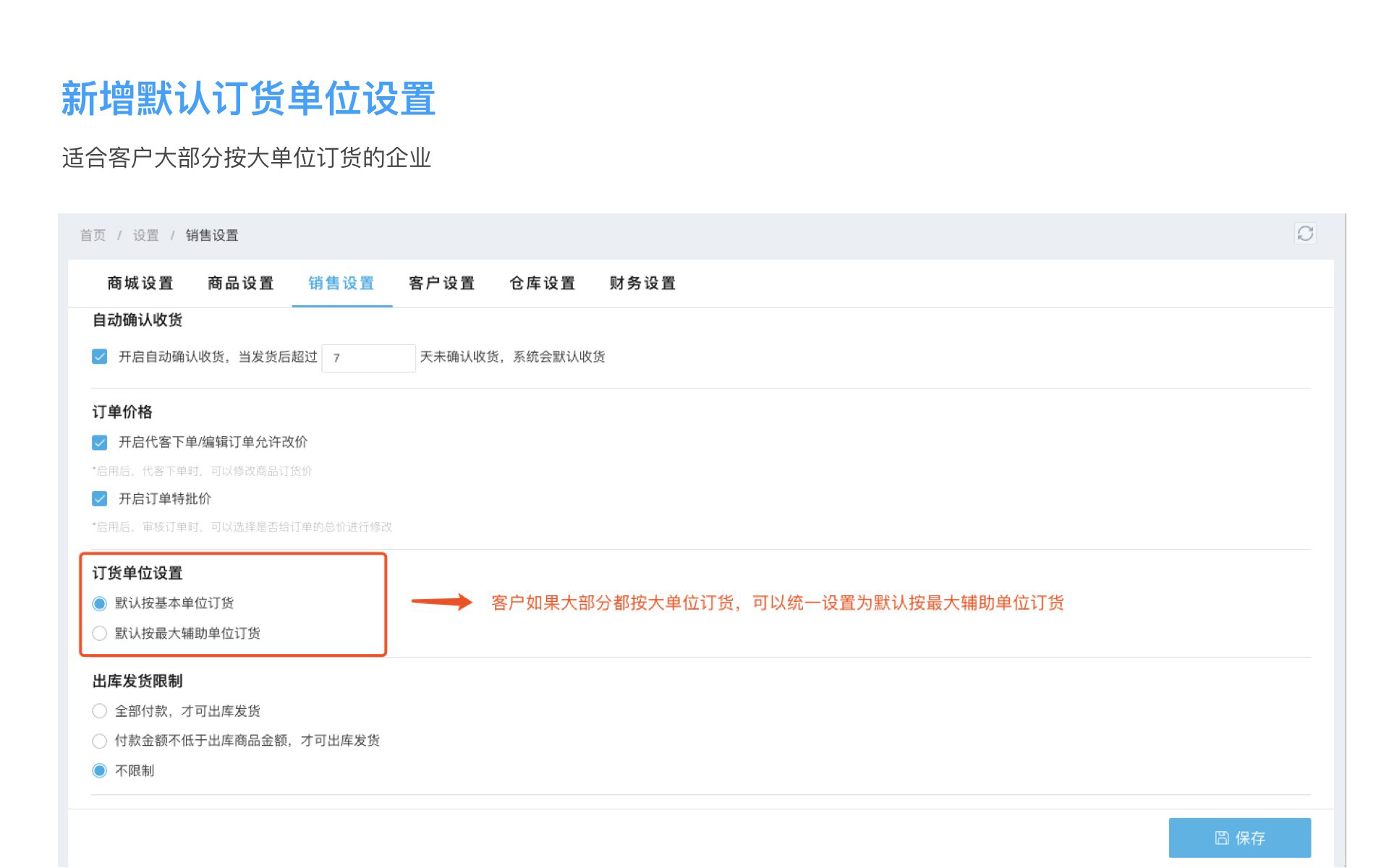Select the 不限制 radio option

pos(100,771)
